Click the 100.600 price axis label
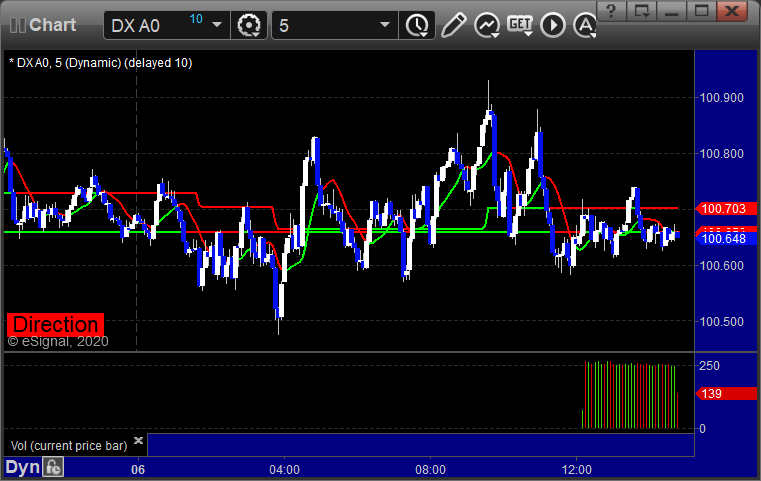Screen dimensions: 761x481 [x=721, y=266]
